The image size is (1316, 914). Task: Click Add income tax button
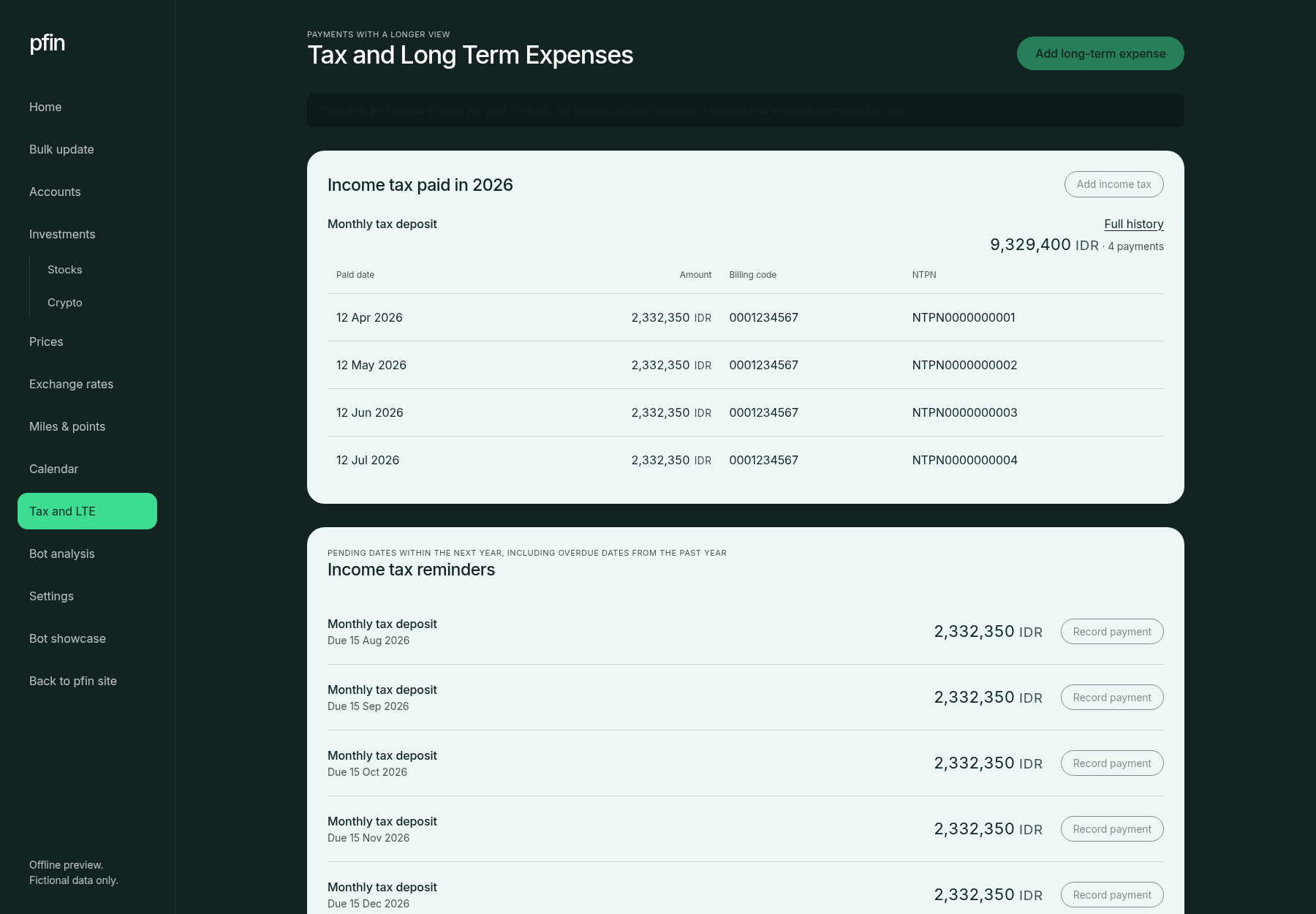tap(1113, 184)
